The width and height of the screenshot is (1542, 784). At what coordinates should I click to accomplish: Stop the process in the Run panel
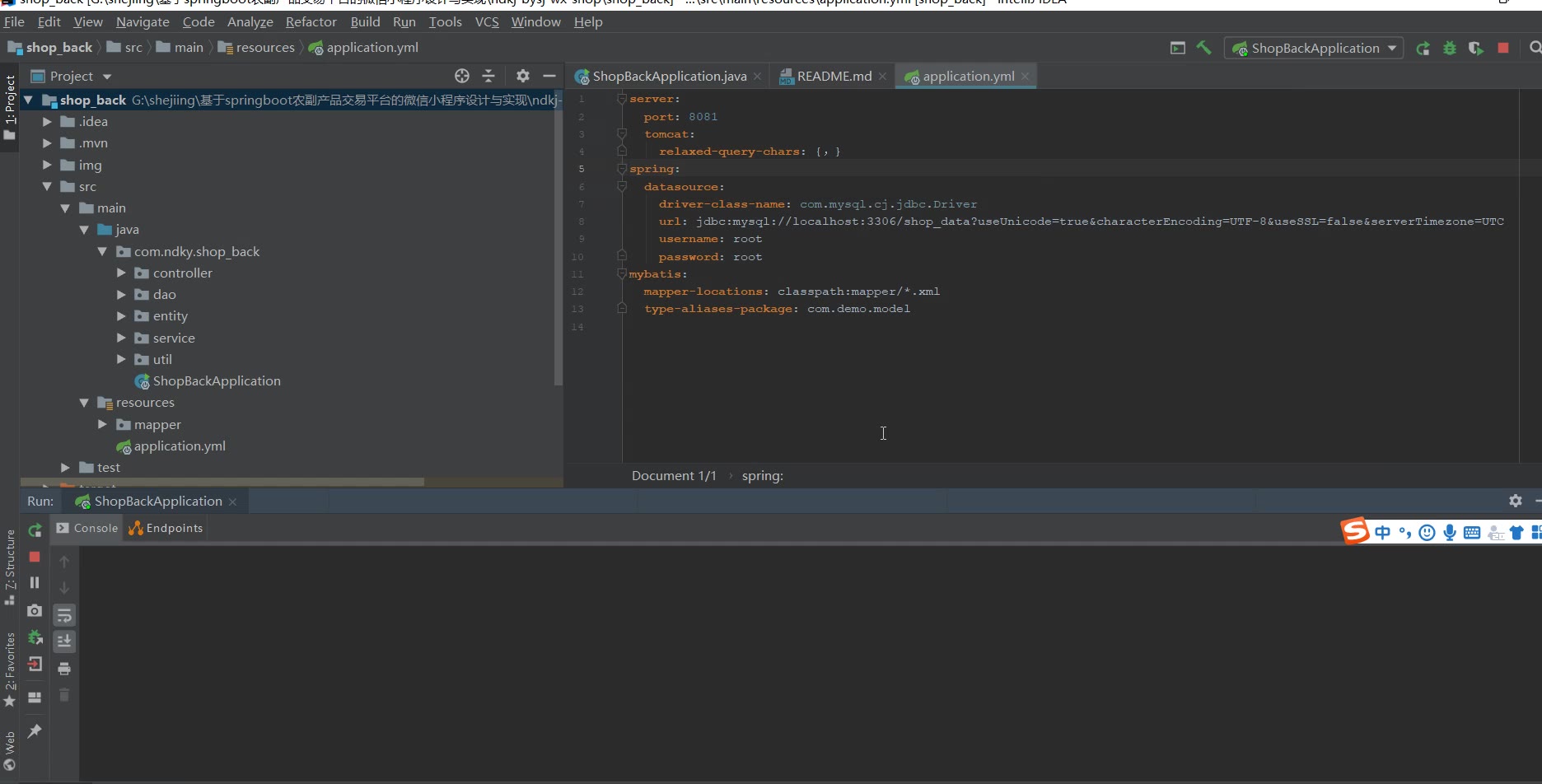tap(35, 557)
